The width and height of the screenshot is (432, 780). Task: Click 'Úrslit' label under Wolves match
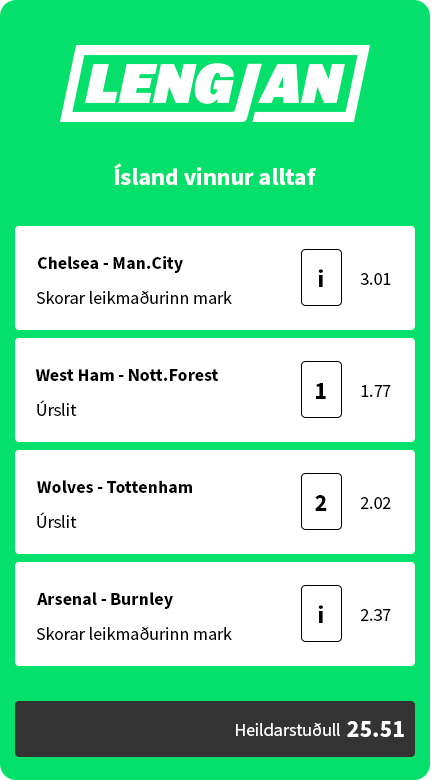coord(56,522)
